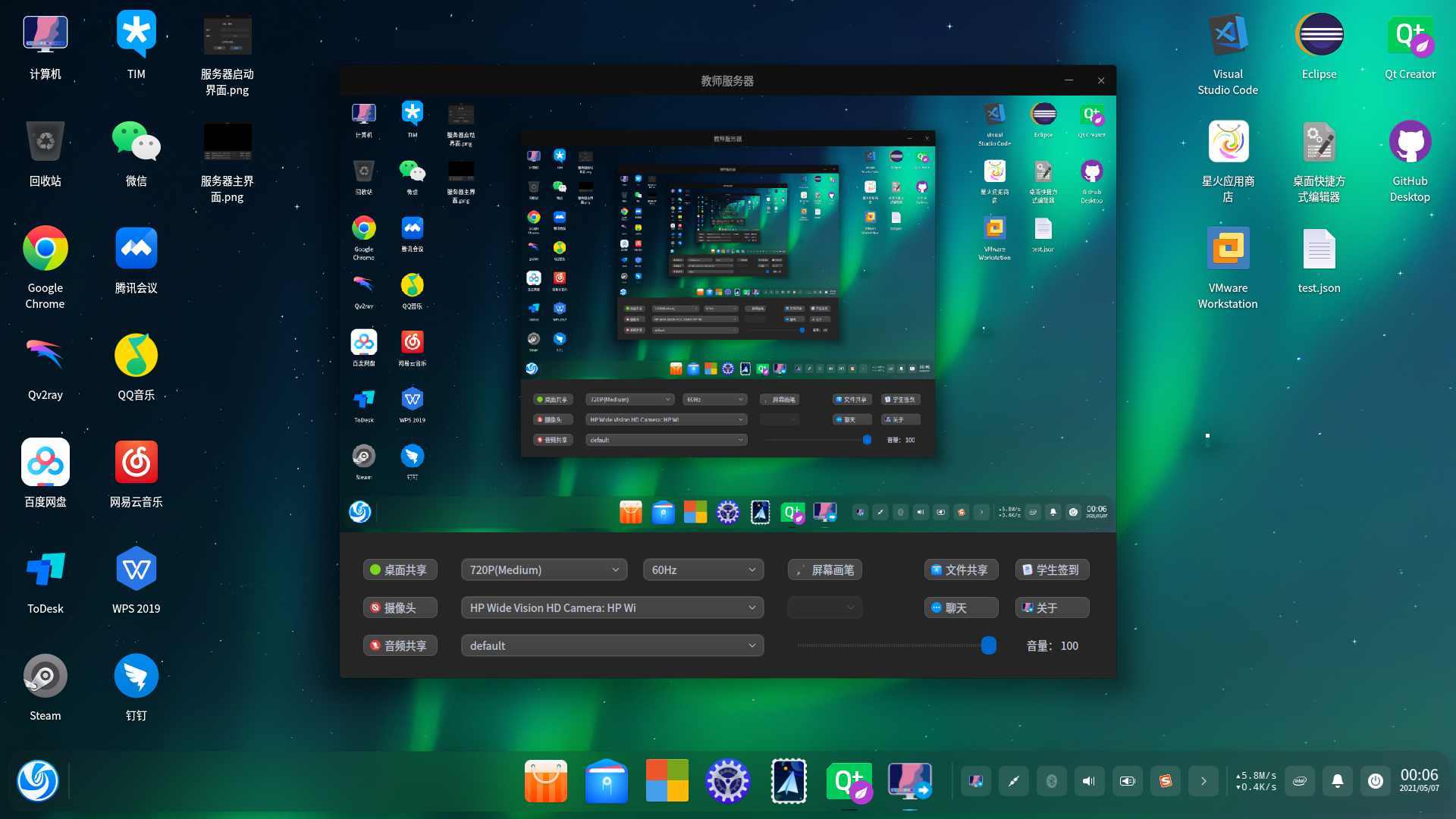Open the 60Hz refresh rate dropdown
This screenshot has height=819, width=1456.
pos(703,570)
